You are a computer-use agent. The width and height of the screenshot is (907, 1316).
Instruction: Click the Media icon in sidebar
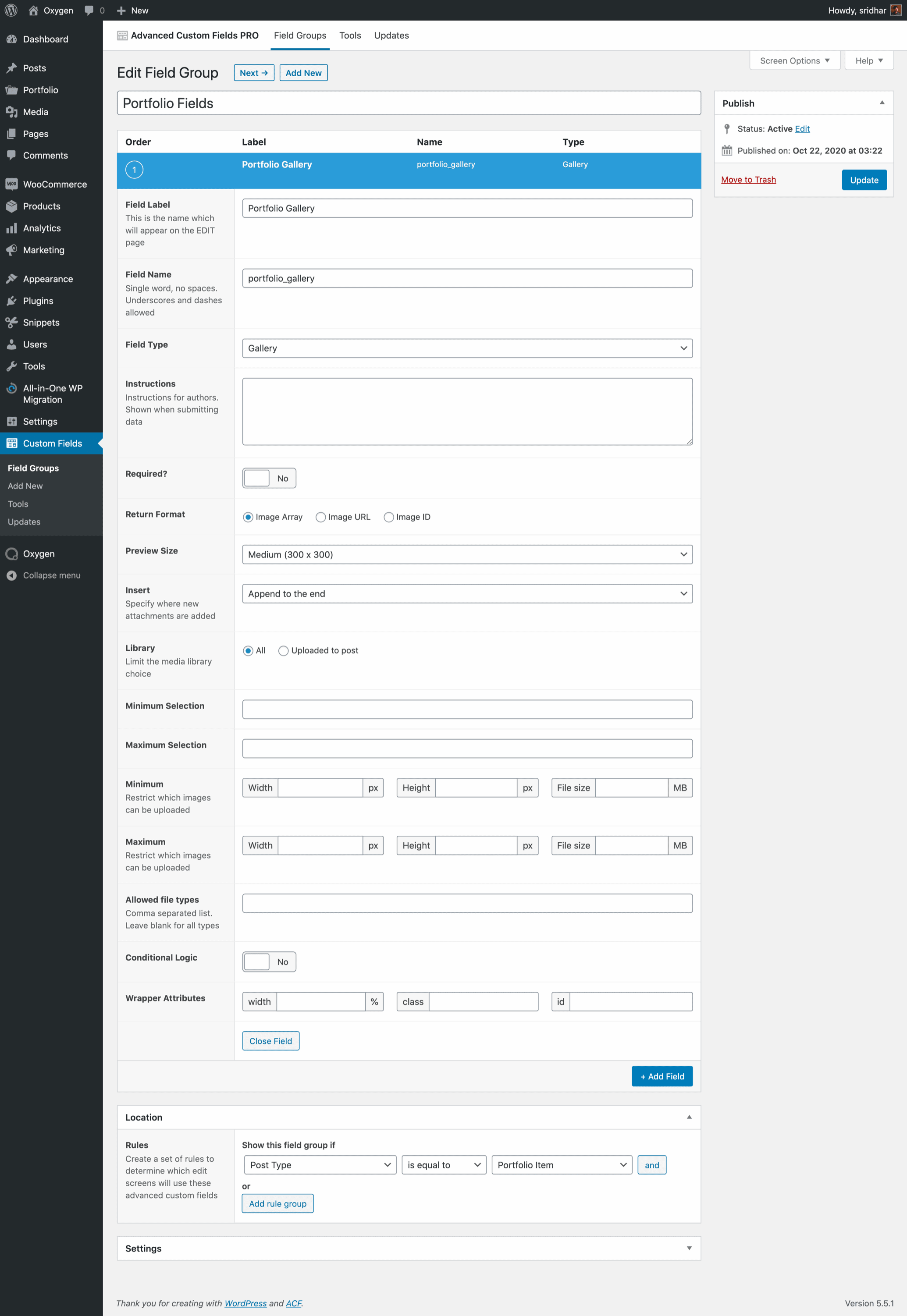[11, 112]
